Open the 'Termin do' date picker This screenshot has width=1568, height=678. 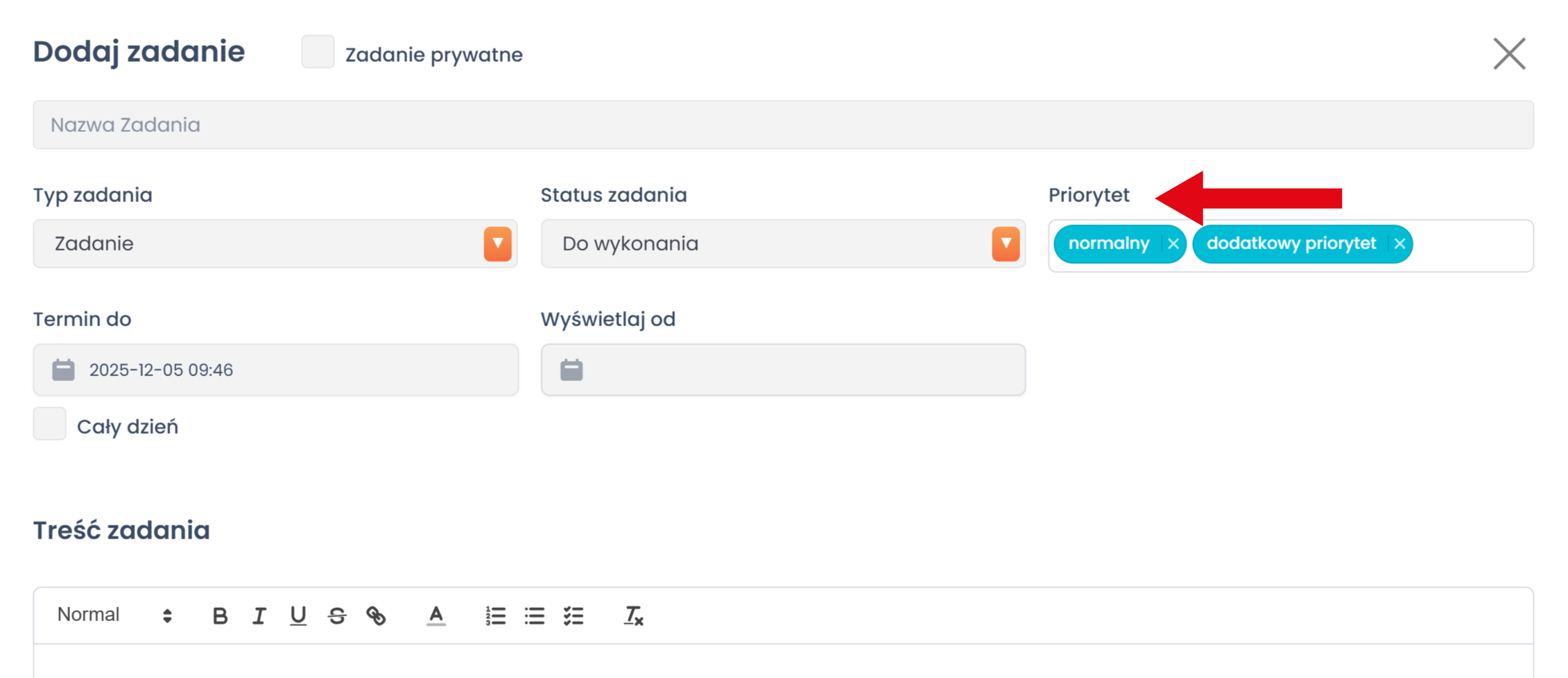pyautogui.click(x=275, y=370)
